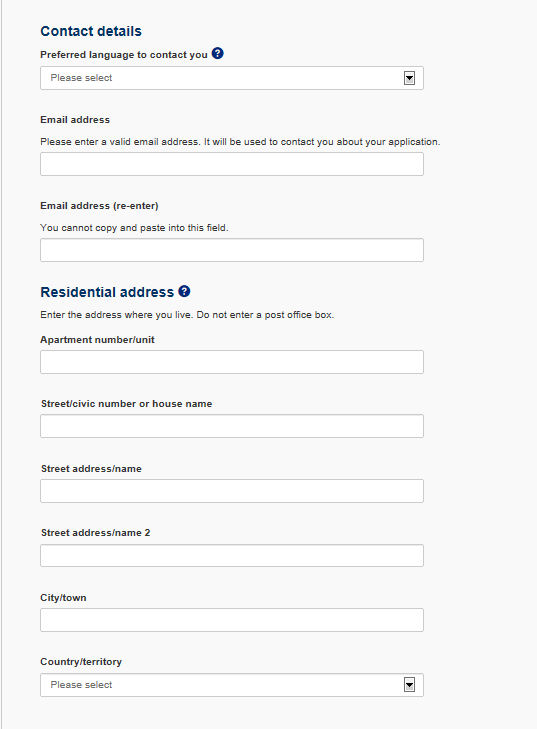Click the Contact details heading
Viewport: 537px width, 729px height.
tap(91, 31)
